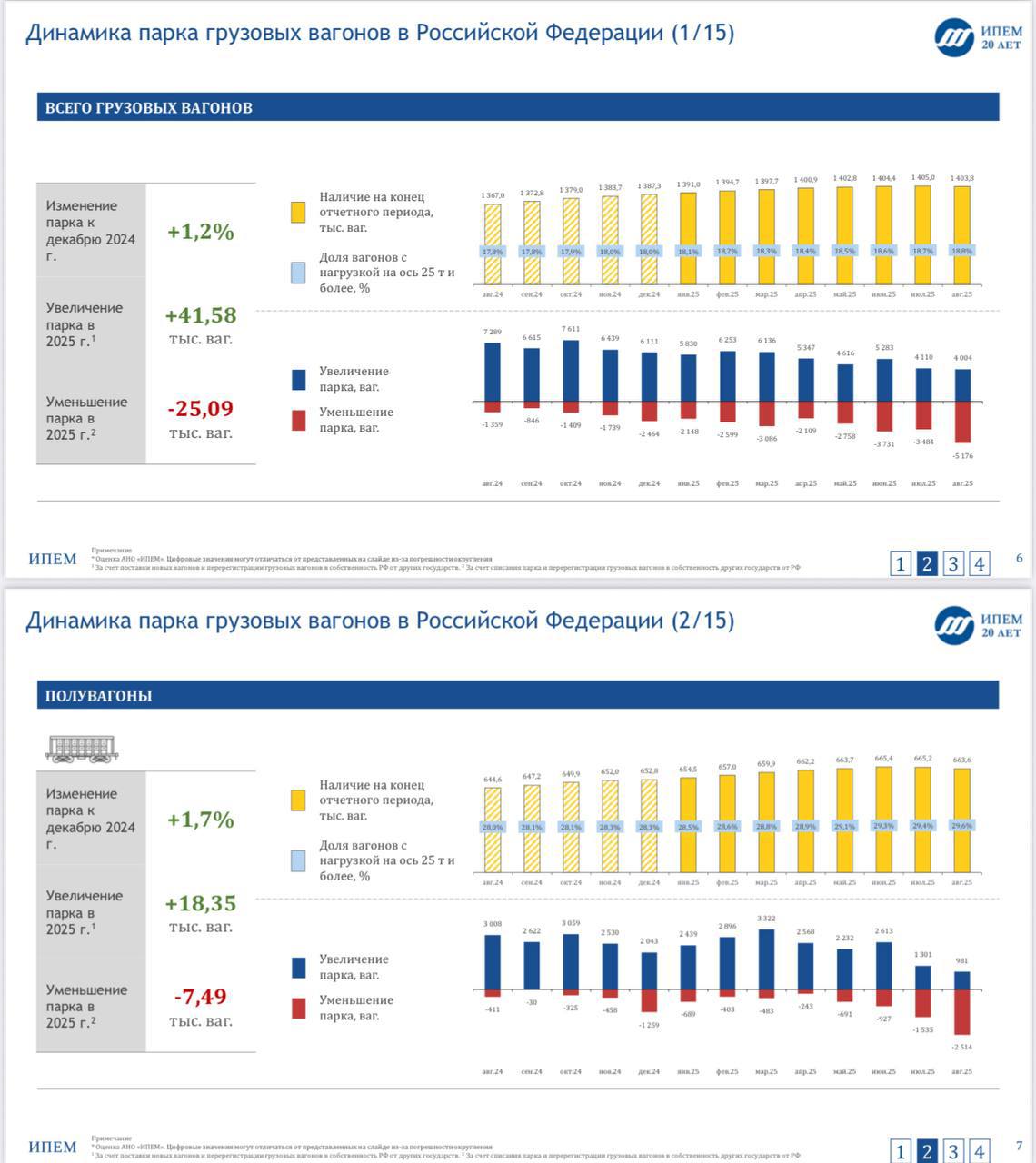Viewport: 1036px width, 1163px height.
Task: Click the 28,0% axle-load share label
Action: [x=493, y=828]
